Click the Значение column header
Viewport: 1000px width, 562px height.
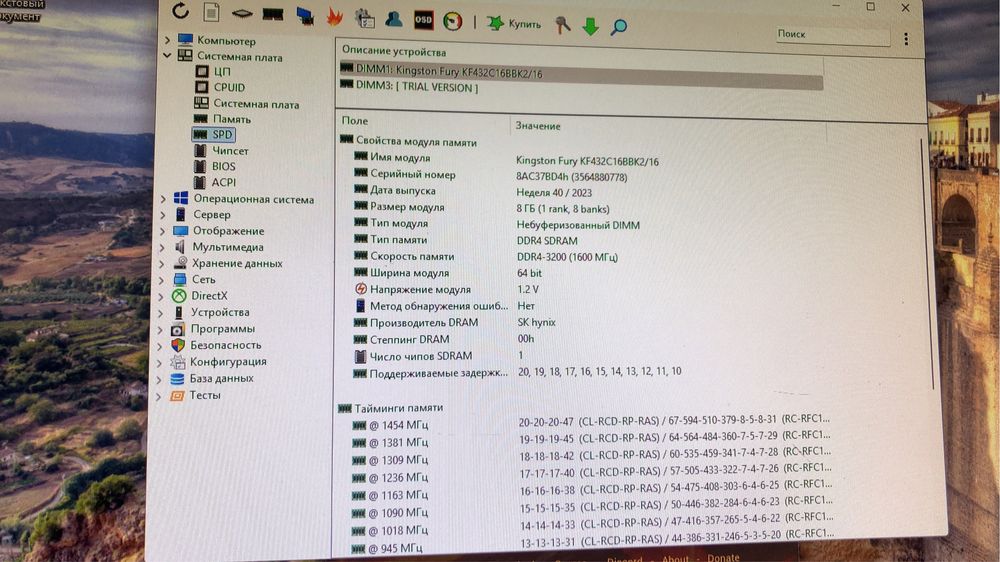pyautogui.click(x=538, y=126)
